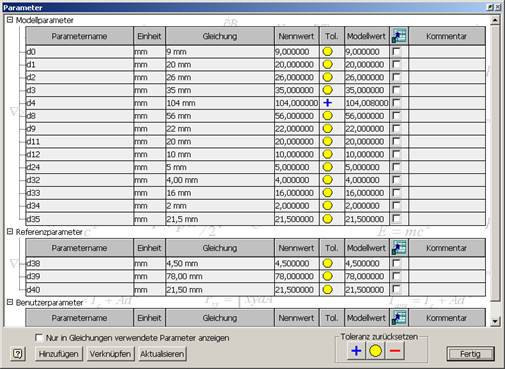Collapse the Modellparameter section
The image size is (505, 369).
[10, 20]
